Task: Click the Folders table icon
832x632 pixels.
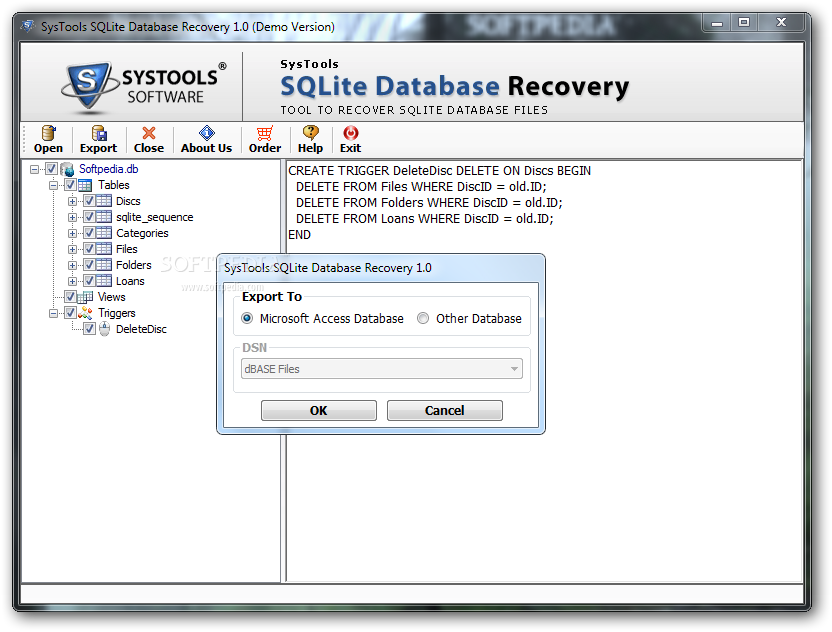Action: pos(103,265)
